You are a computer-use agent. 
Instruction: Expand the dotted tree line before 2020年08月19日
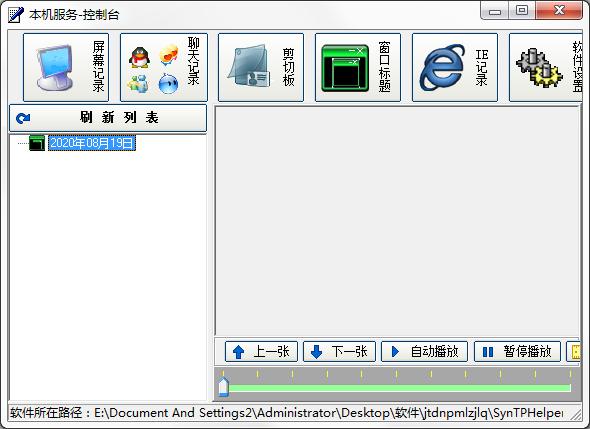point(23,143)
